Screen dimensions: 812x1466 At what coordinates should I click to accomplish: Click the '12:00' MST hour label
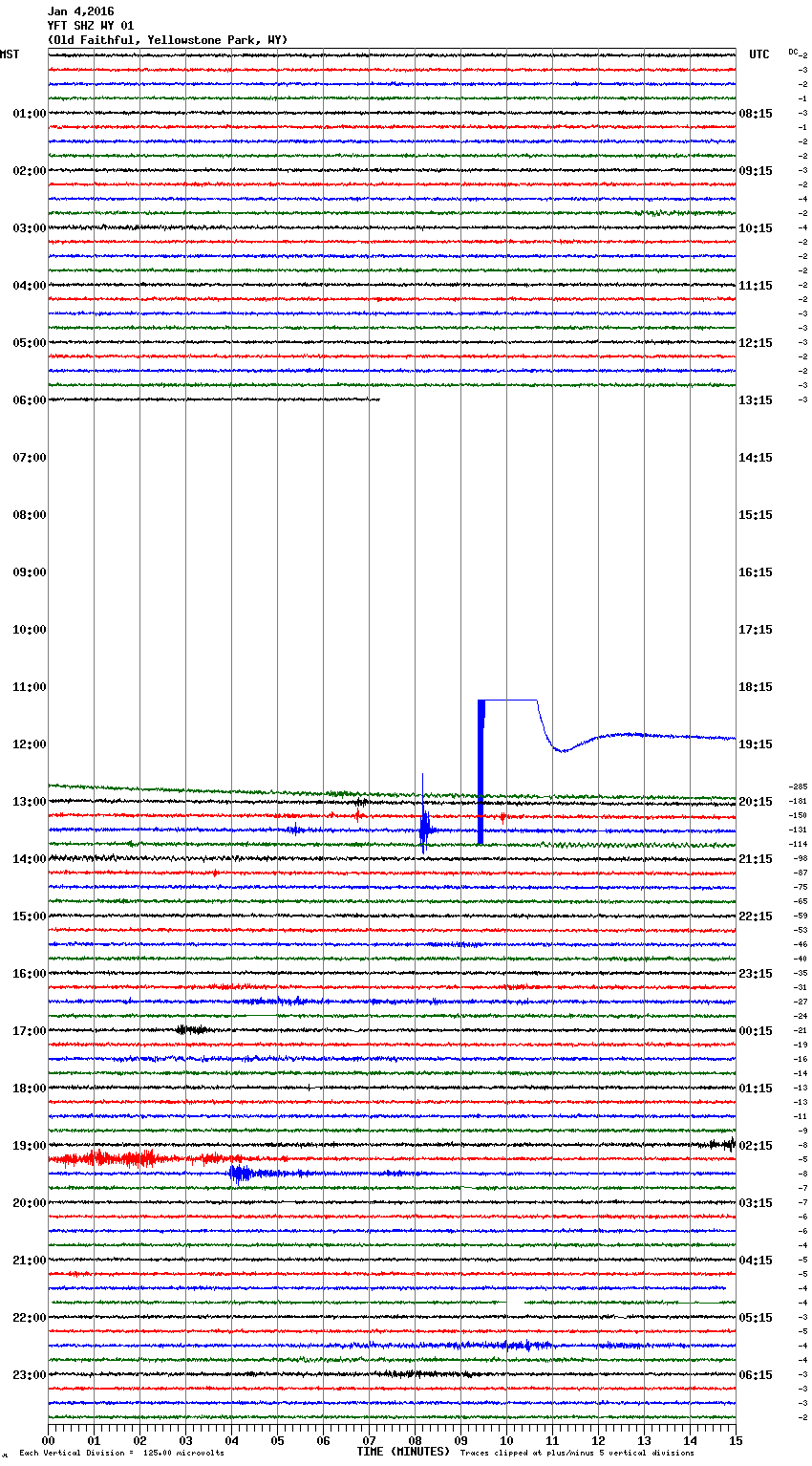point(30,744)
